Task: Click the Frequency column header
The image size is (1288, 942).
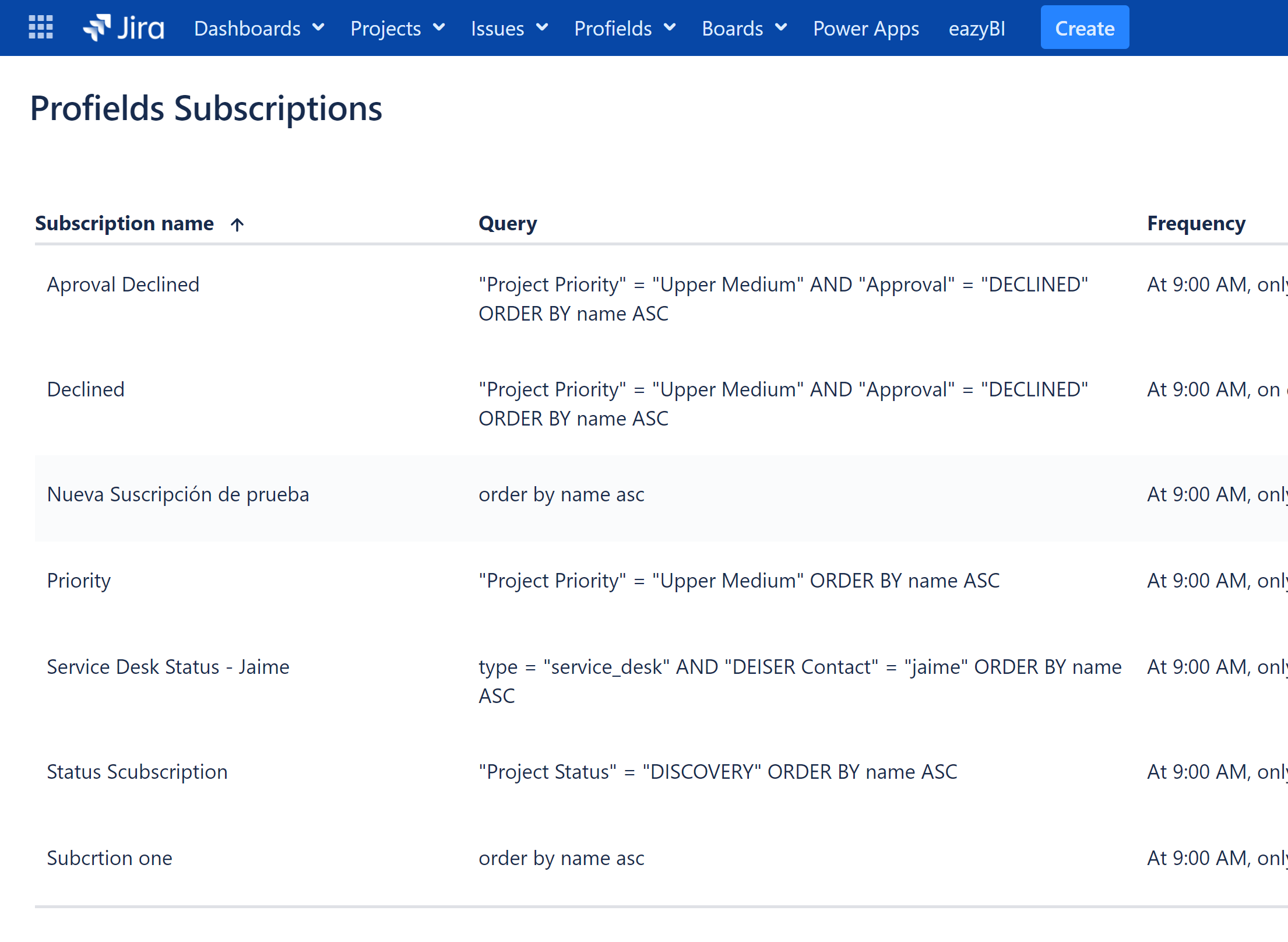Action: (x=1196, y=223)
